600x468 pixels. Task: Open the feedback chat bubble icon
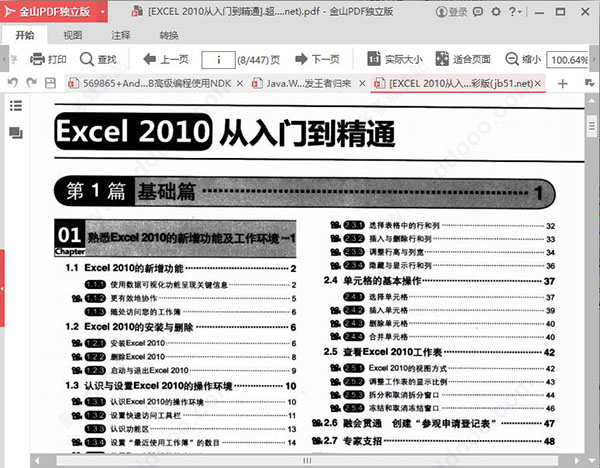[x=478, y=12]
